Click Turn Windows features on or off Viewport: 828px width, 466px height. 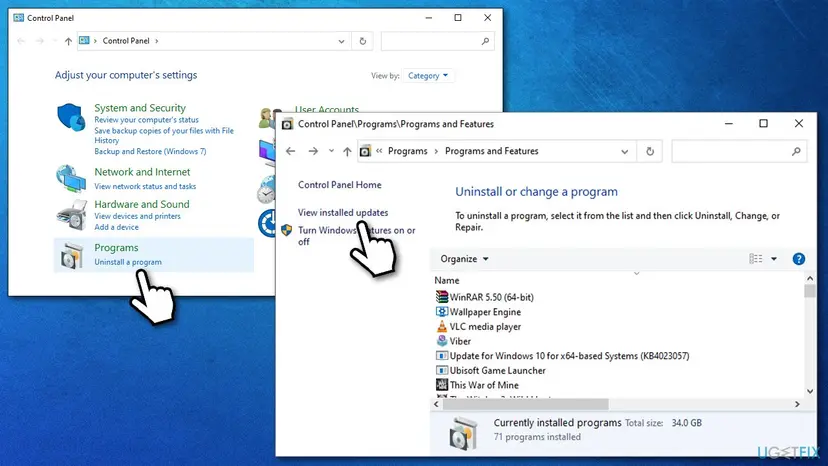(x=356, y=236)
